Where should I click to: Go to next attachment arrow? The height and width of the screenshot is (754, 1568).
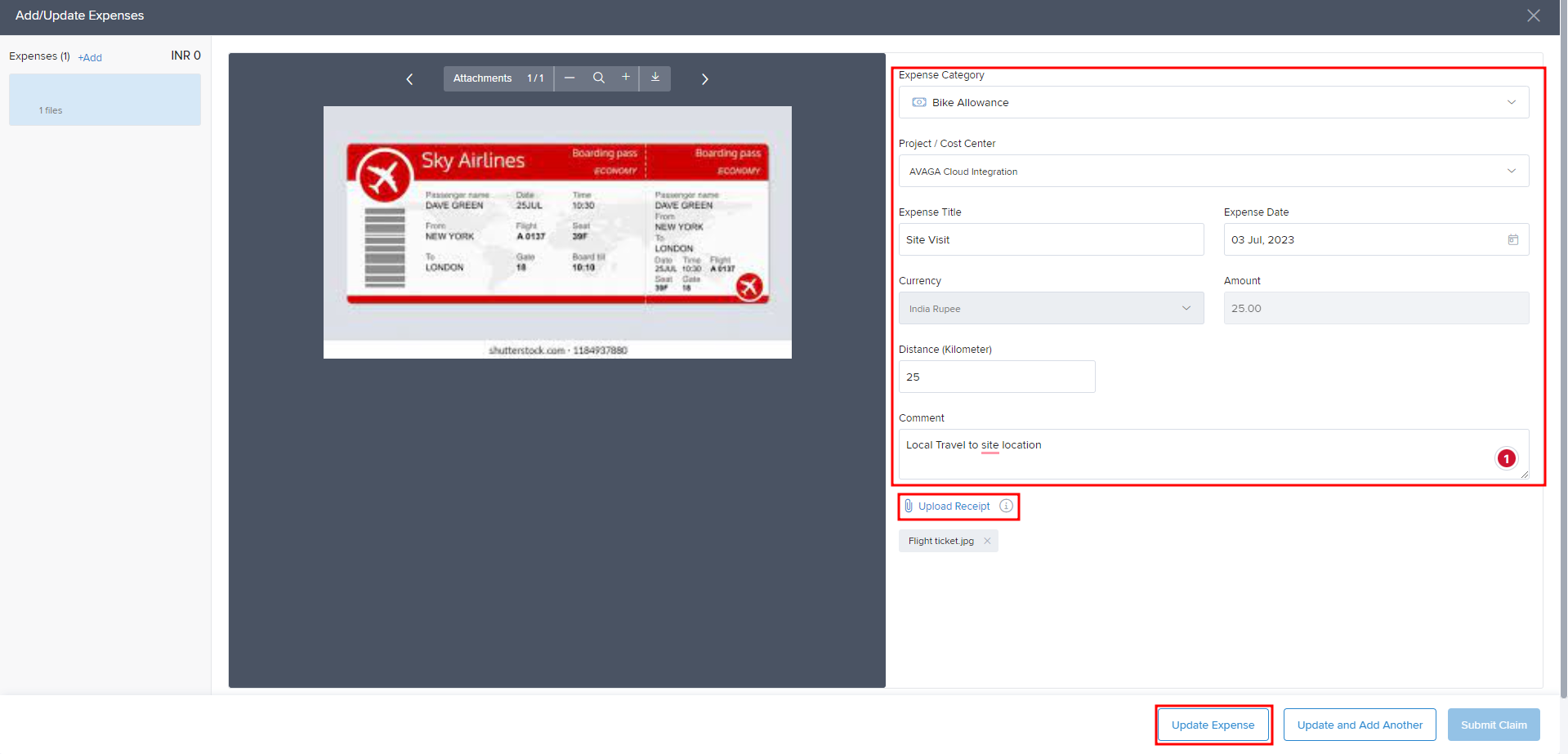704,79
